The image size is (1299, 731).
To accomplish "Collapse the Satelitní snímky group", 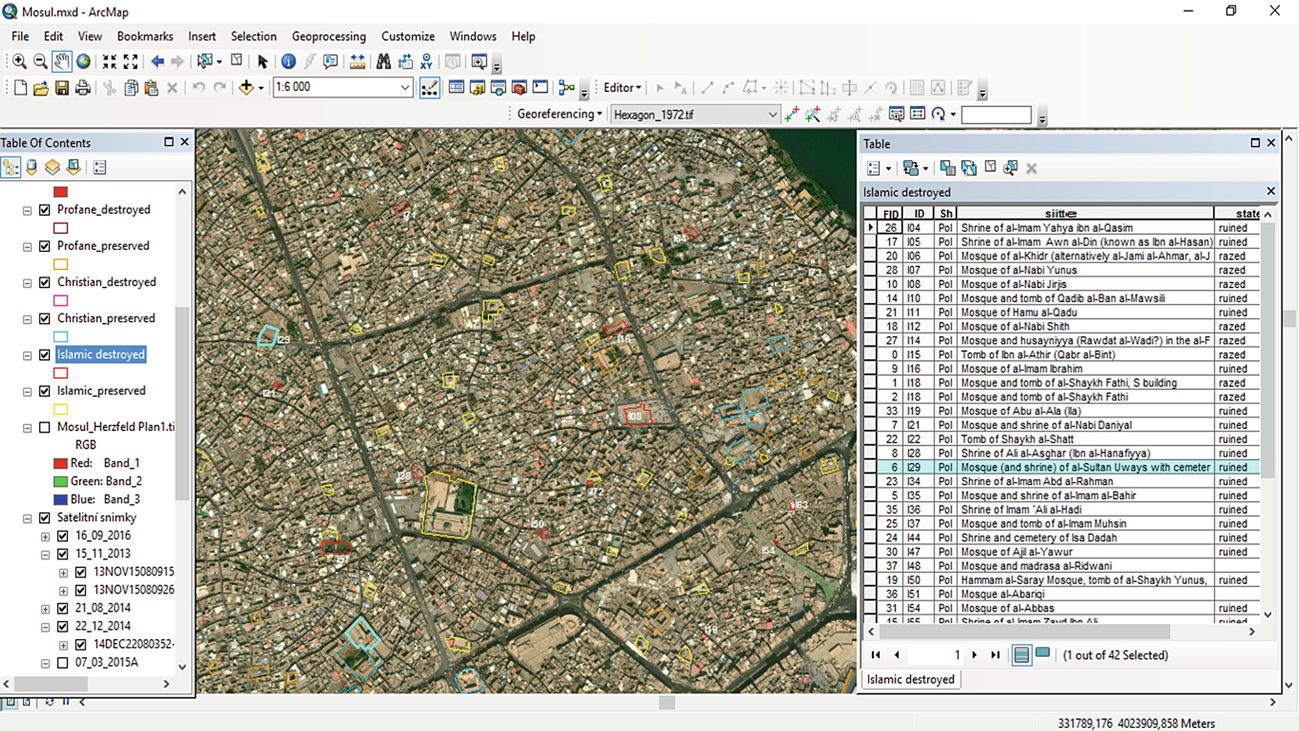I will click(28, 518).
